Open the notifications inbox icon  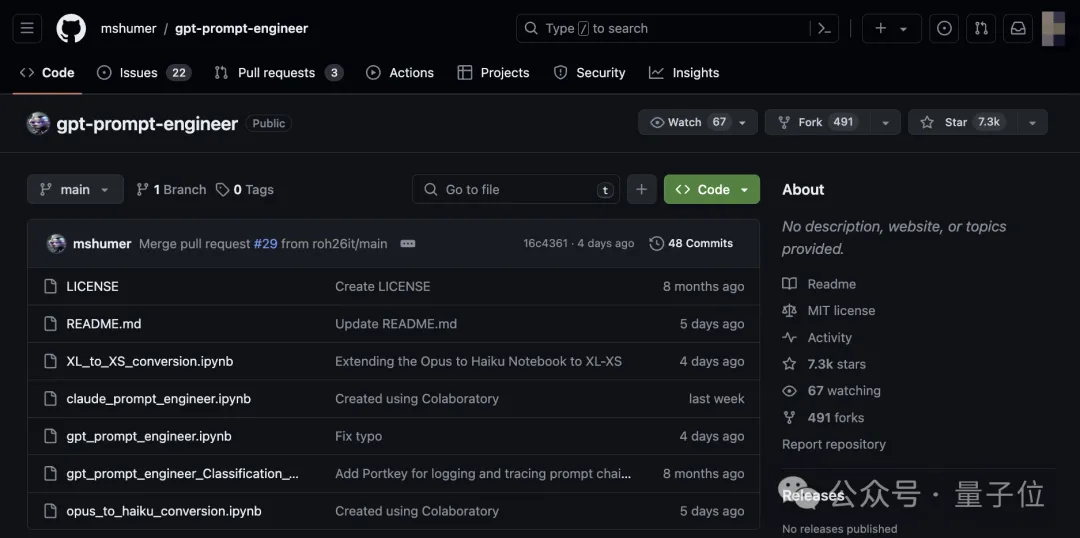pyautogui.click(x=1017, y=28)
